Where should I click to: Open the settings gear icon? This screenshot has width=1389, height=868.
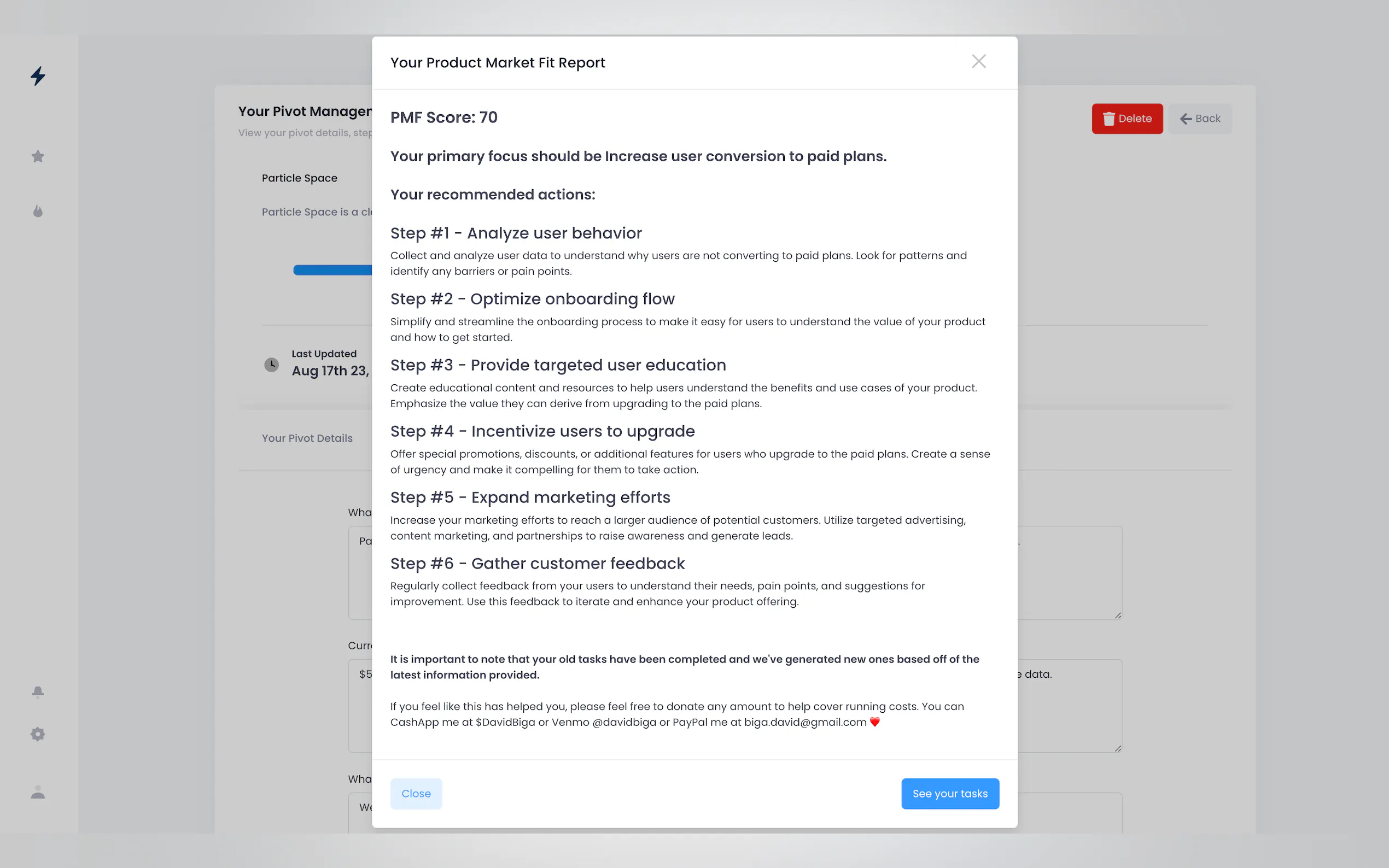click(x=38, y=734)
